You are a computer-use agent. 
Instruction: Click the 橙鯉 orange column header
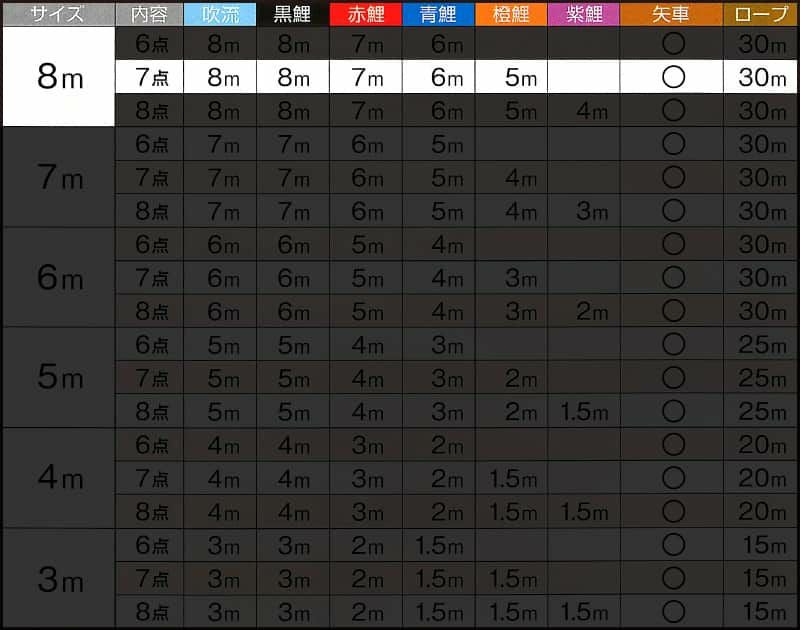click(511, 14)
